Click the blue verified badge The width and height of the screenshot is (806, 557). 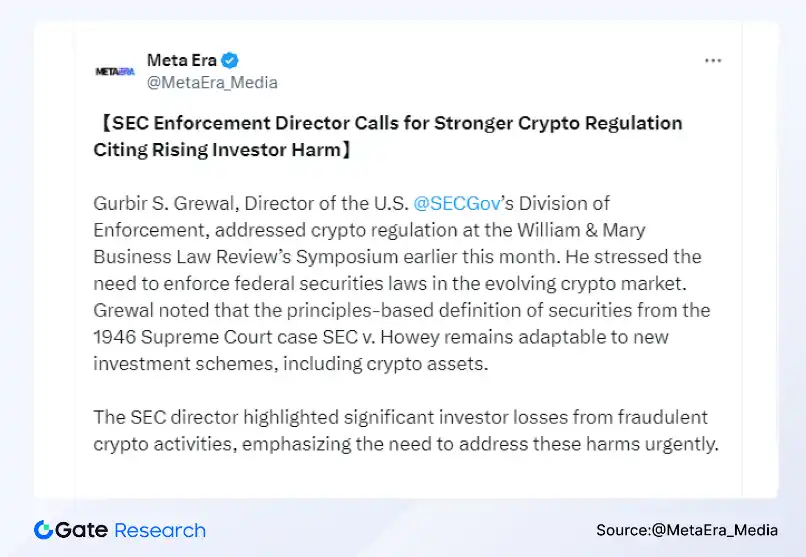click(229, 60)
